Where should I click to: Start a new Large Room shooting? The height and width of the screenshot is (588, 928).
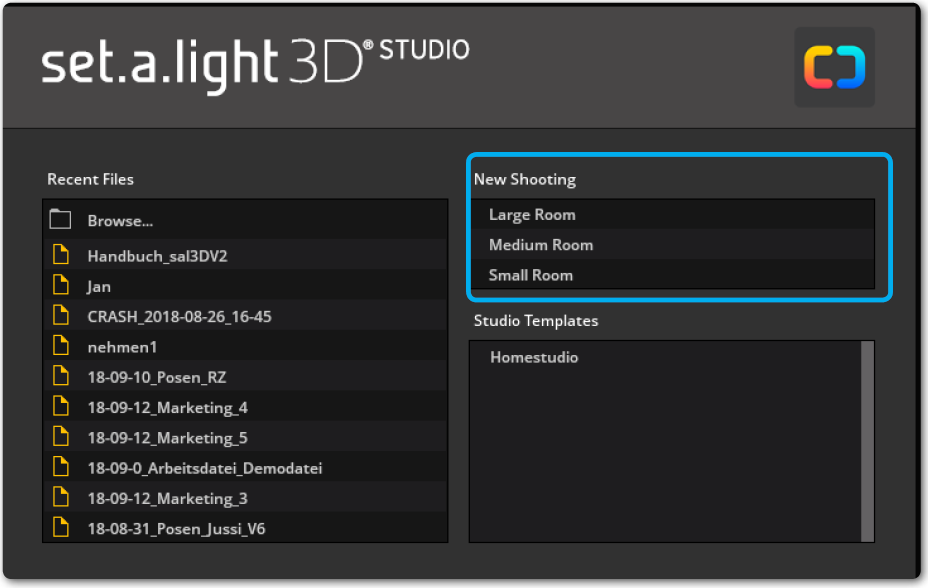[x=532, y=215]
